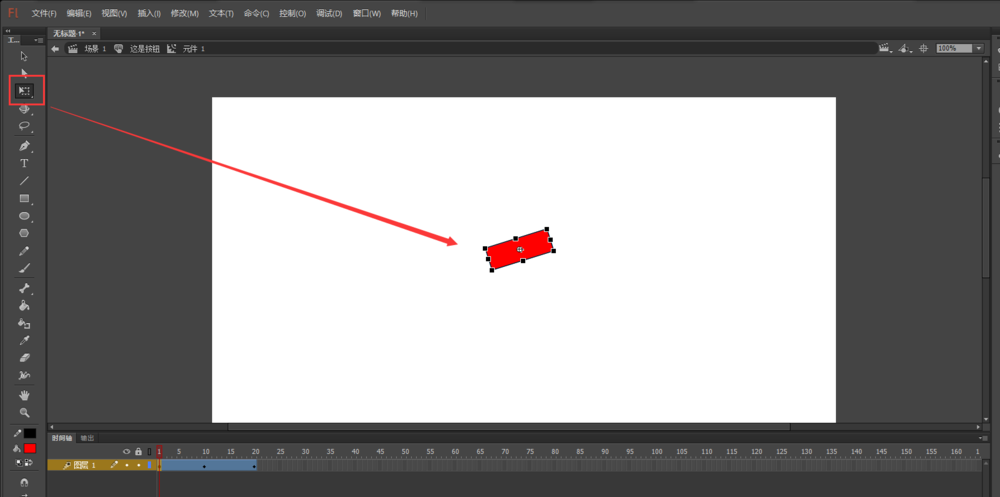The height and width of the screenshot is (497, 1000).
Task: Select the Zoom magnifier tool
Action: (x=24, y=413)
